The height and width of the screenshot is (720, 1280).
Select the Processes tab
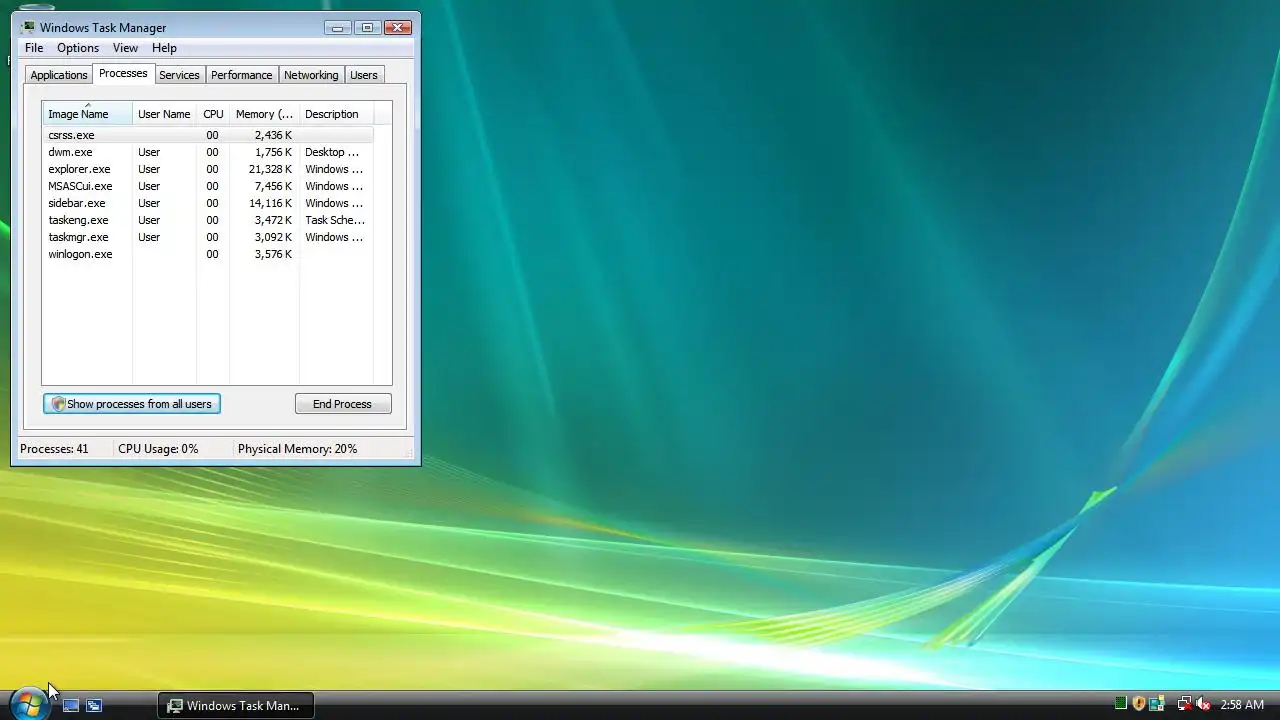123,73
